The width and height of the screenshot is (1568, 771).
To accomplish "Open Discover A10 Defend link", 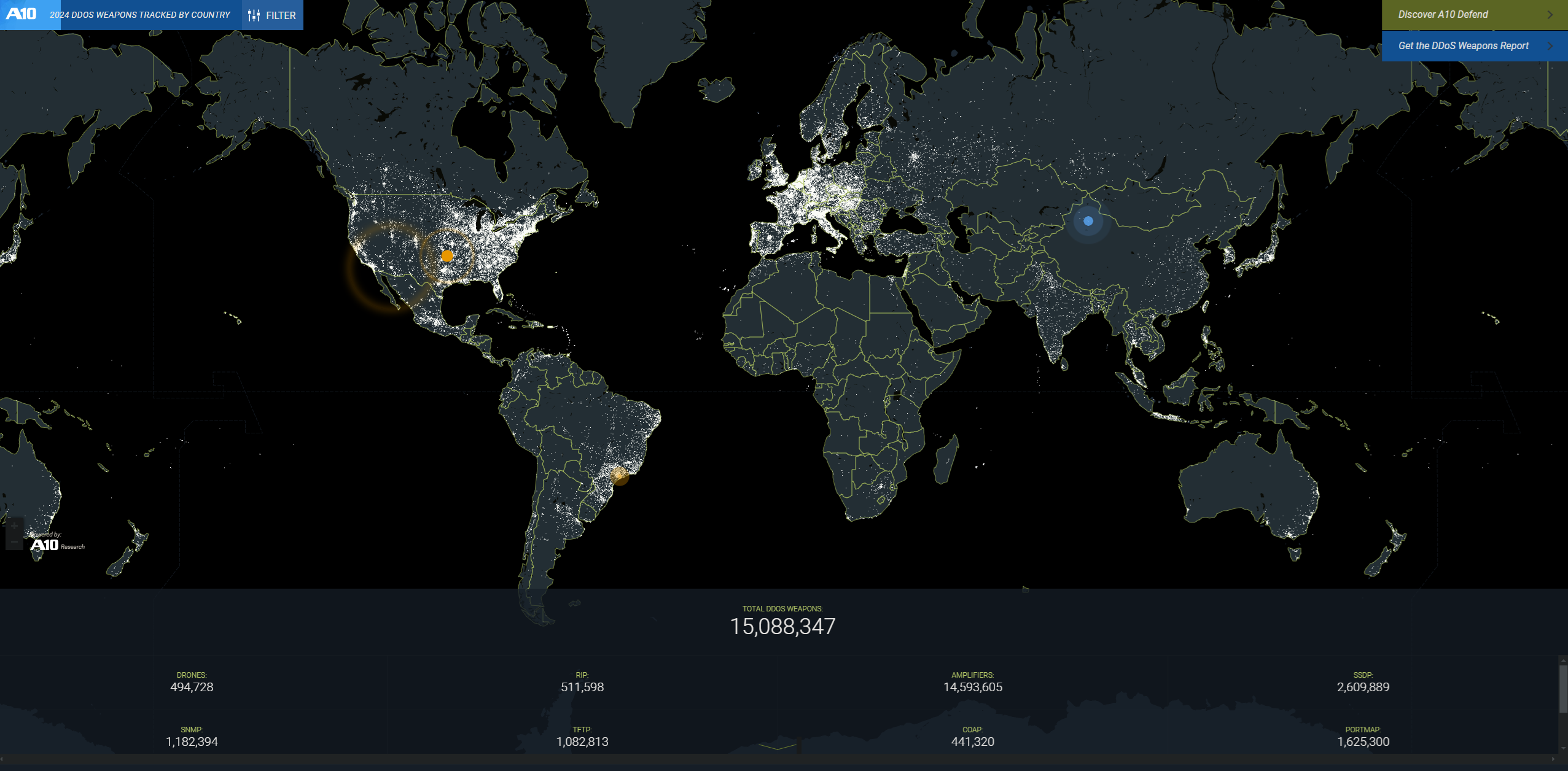I will click(x=1443, y=15).
